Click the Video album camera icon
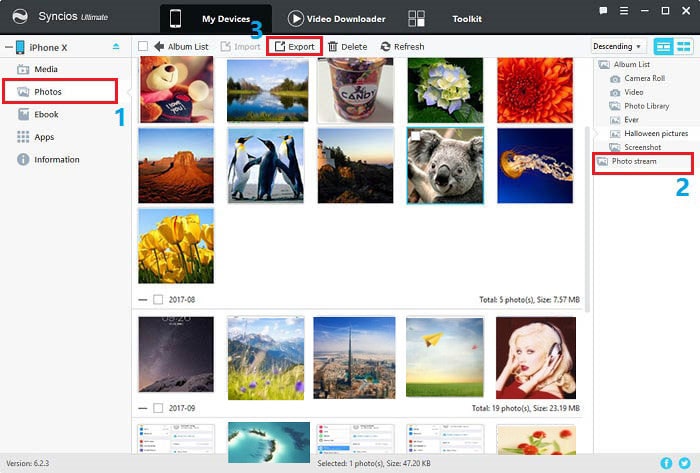The height and width of the screenshot is (473, 700). tap(615, 92)
